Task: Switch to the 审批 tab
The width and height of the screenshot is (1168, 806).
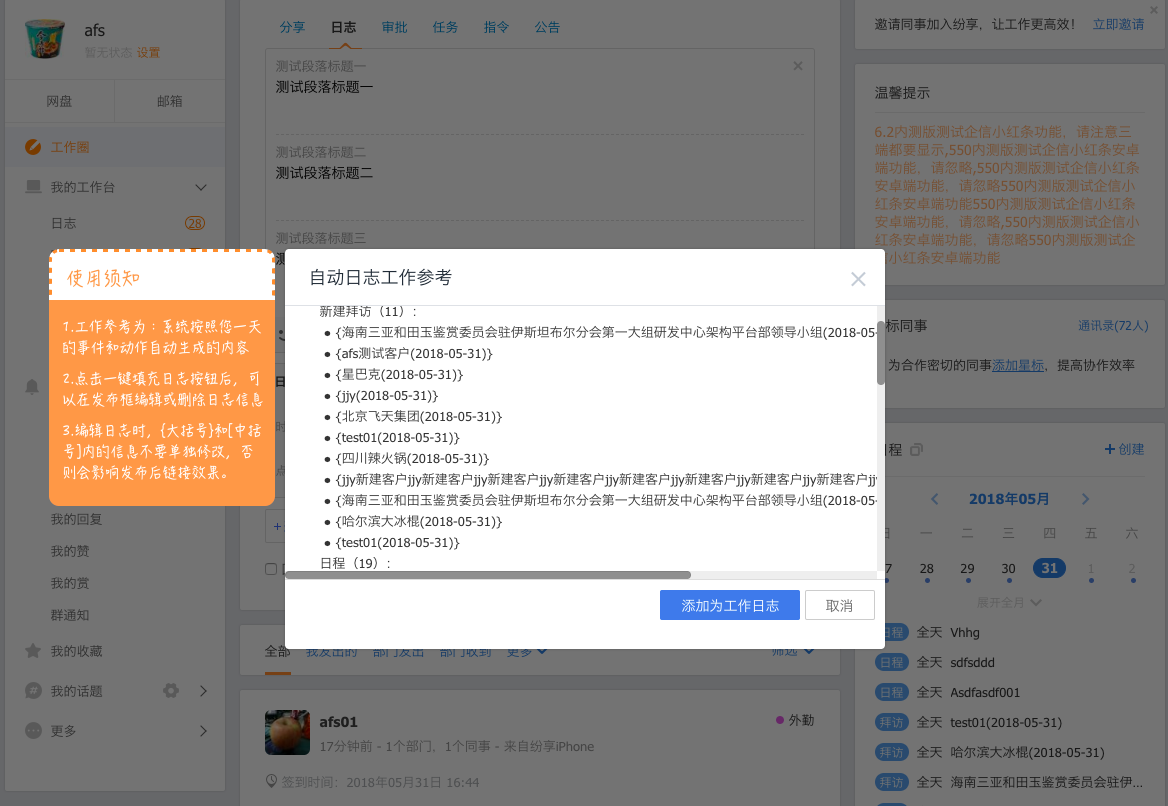Action: 394,28
